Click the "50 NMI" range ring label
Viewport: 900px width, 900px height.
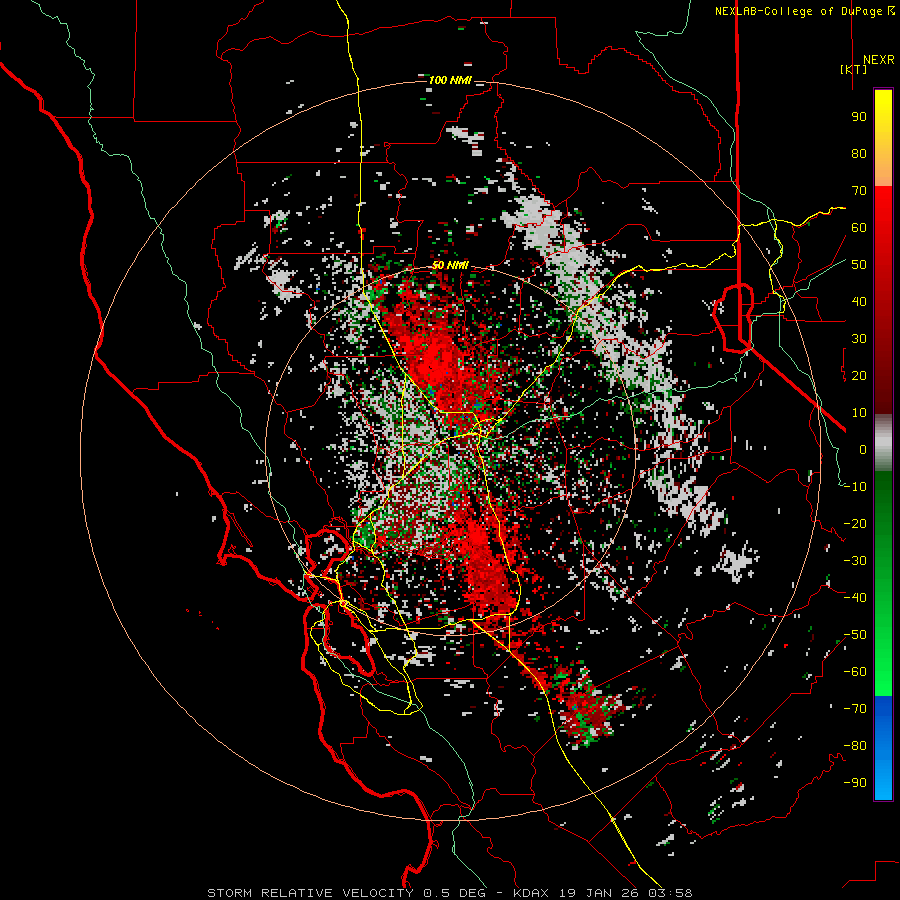click(x=450, y=265)
